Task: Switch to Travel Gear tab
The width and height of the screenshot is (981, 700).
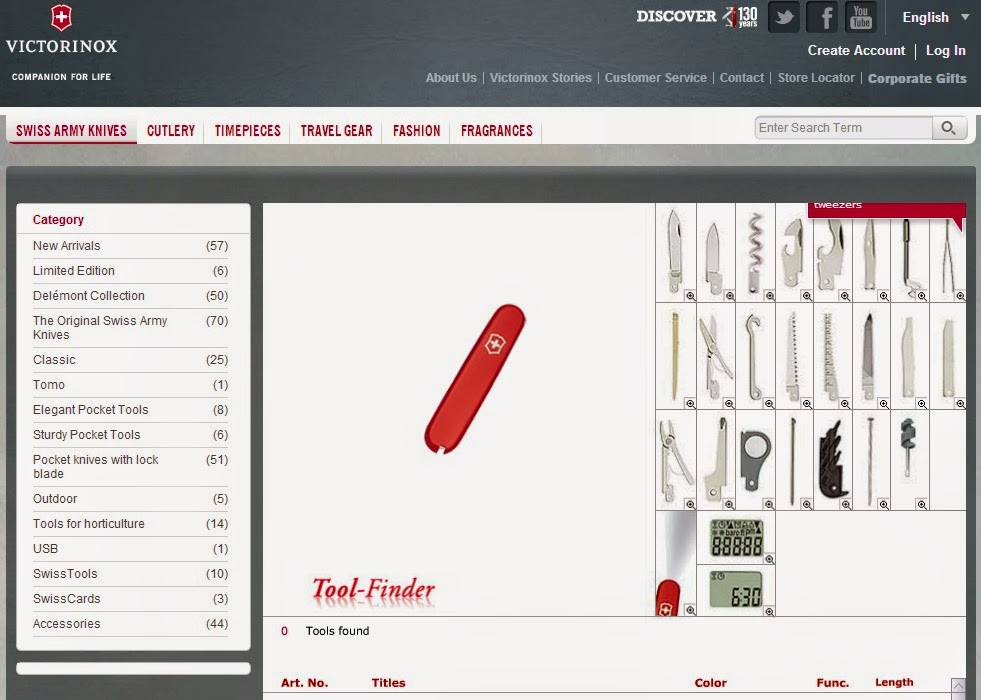Action: click(x=337, y=131)
